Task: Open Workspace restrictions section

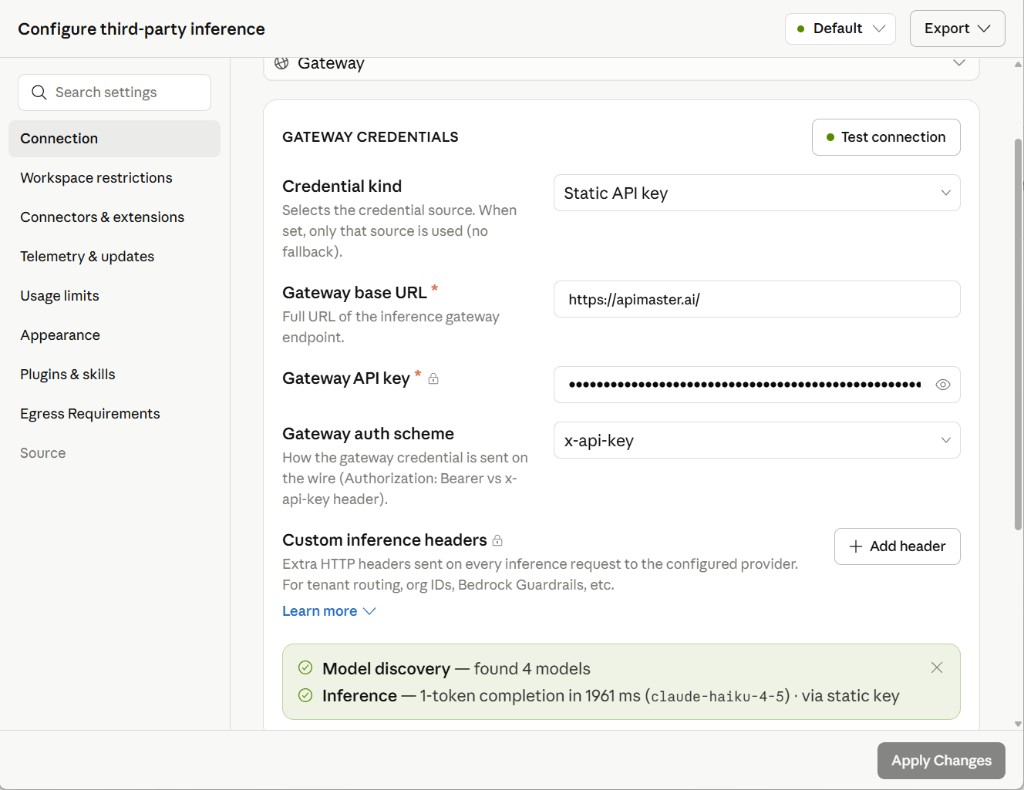Action: click(96, 178)
